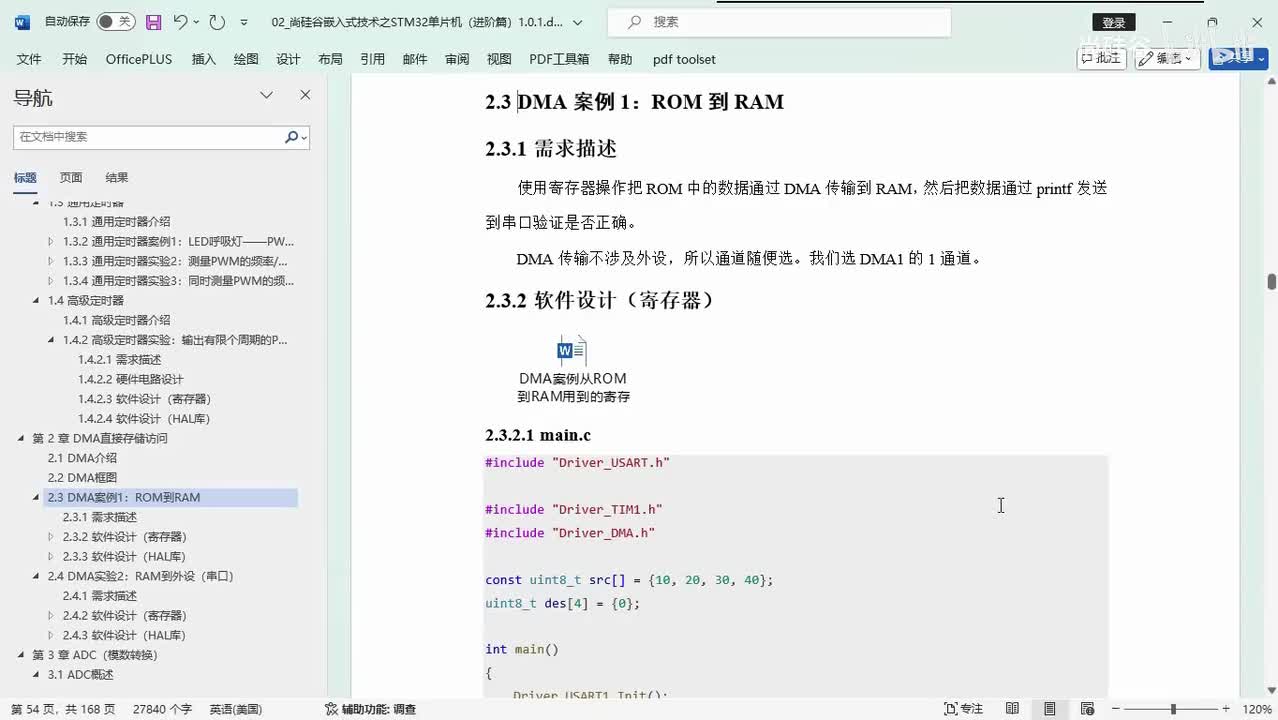Select the 设计 ribbon tab
The image size is (1278, 720).
coord(288,59)
